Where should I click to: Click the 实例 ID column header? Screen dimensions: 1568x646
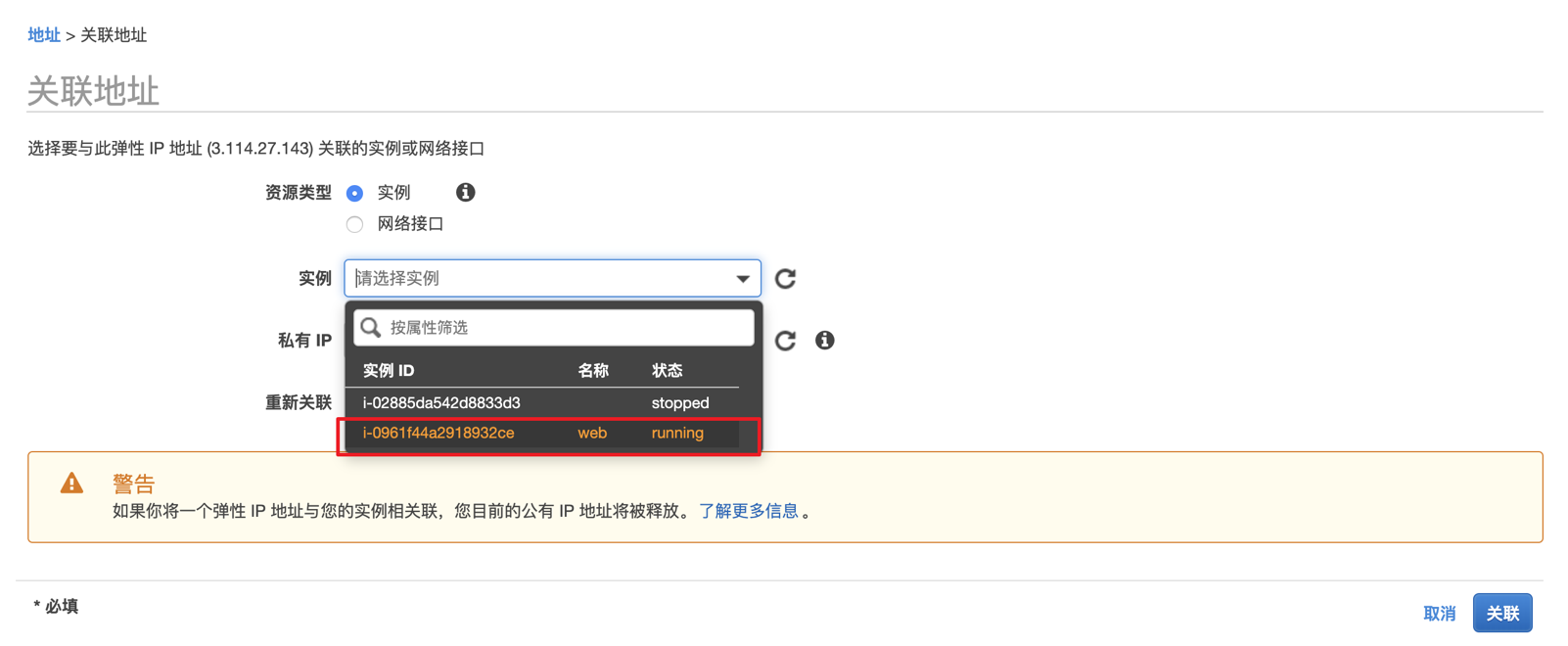click(x=389, y=371)
